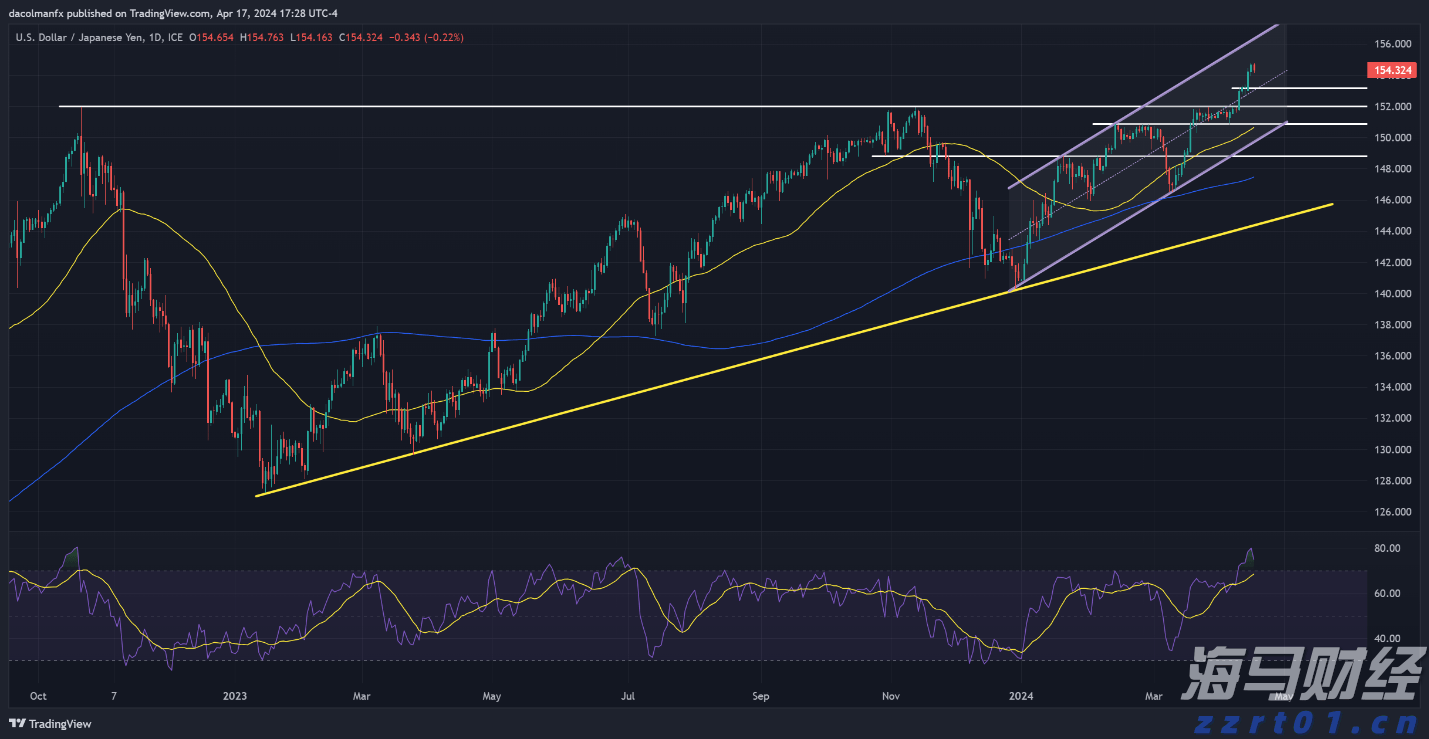Click the red 154.324 current price label
Image resolution: width=1429 pixels, height=739 pixels.
[x=1393, y=70]
